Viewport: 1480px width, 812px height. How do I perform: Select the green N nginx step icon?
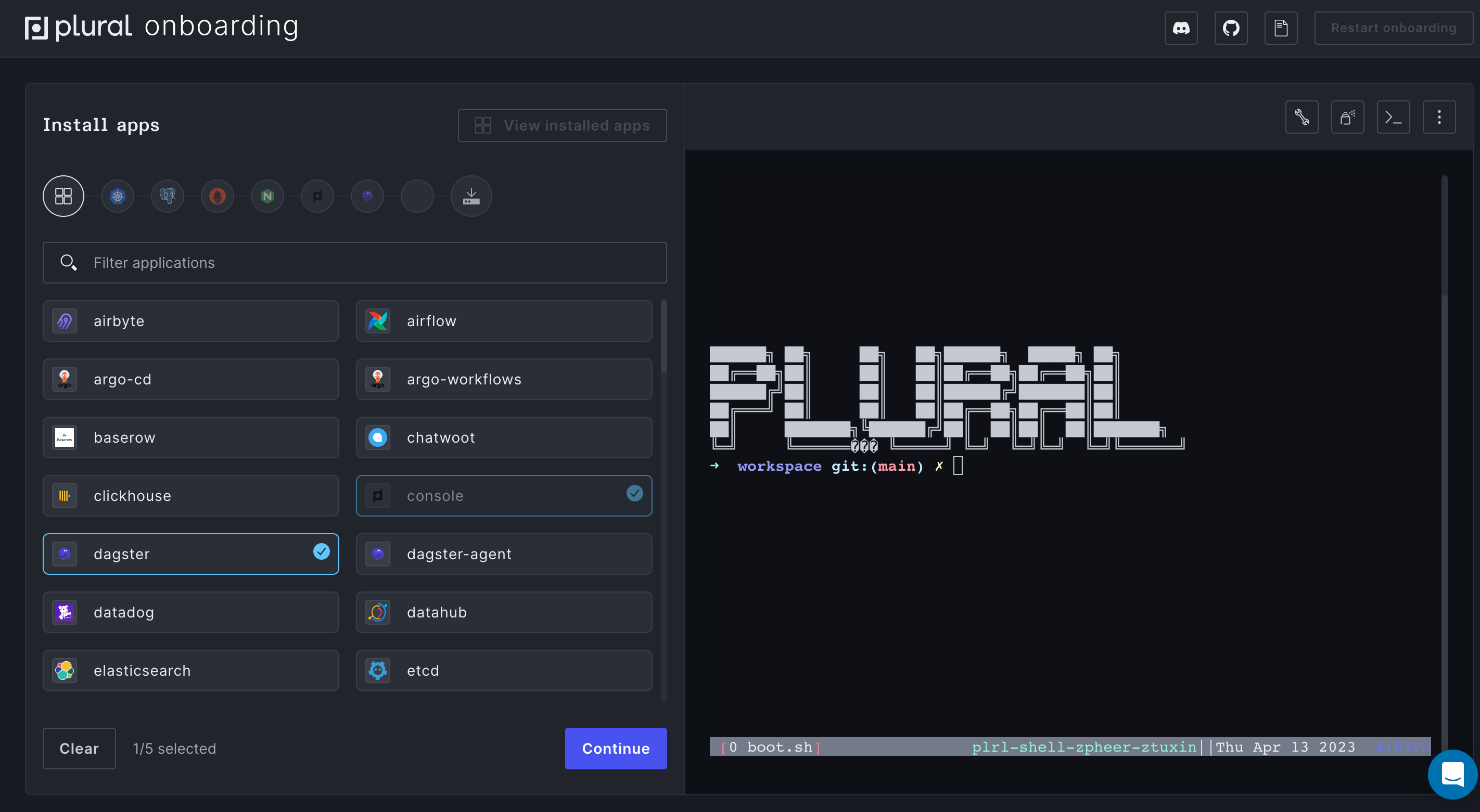(267, 197)
